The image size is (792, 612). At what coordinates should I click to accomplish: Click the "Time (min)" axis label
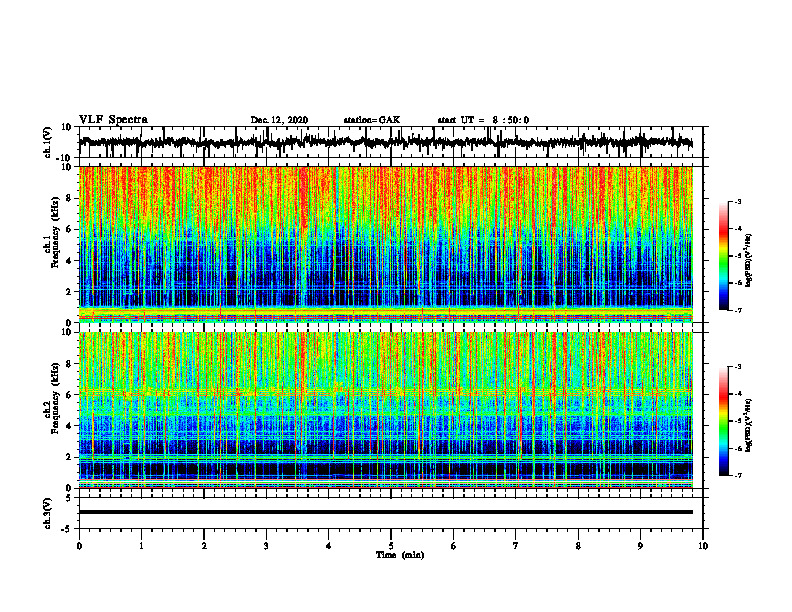[x=400, y=555]
